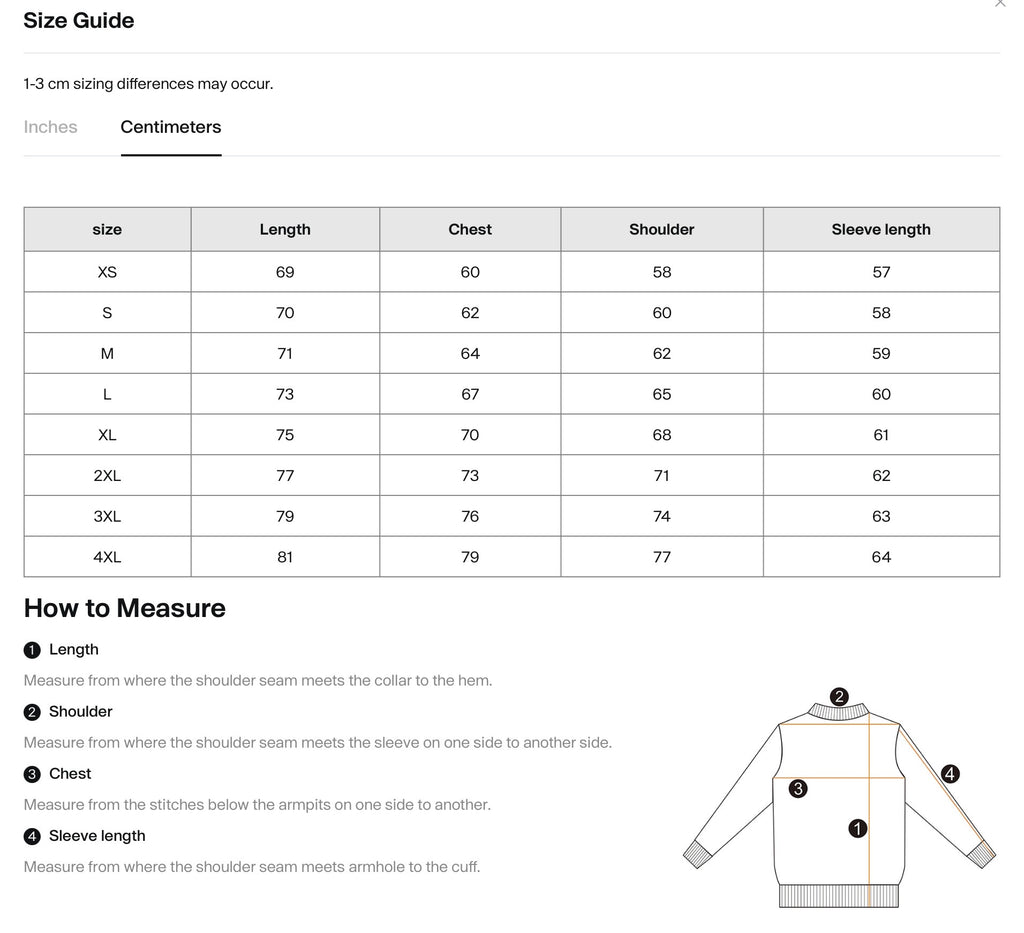1024x933 pixels.
Task: Click the Shoulder column header
Action: point(661,229)
